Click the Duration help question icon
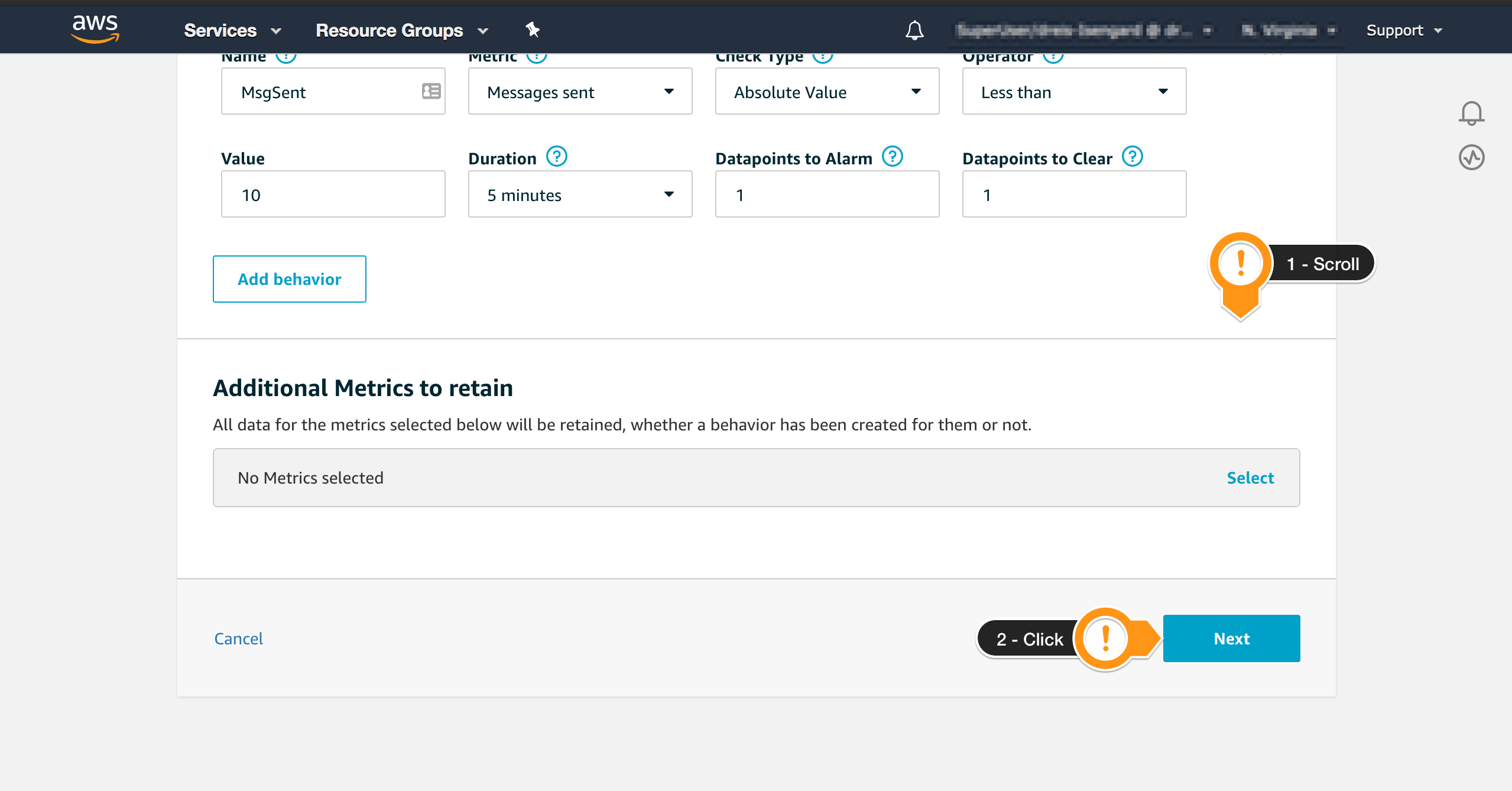 point(556,157)
